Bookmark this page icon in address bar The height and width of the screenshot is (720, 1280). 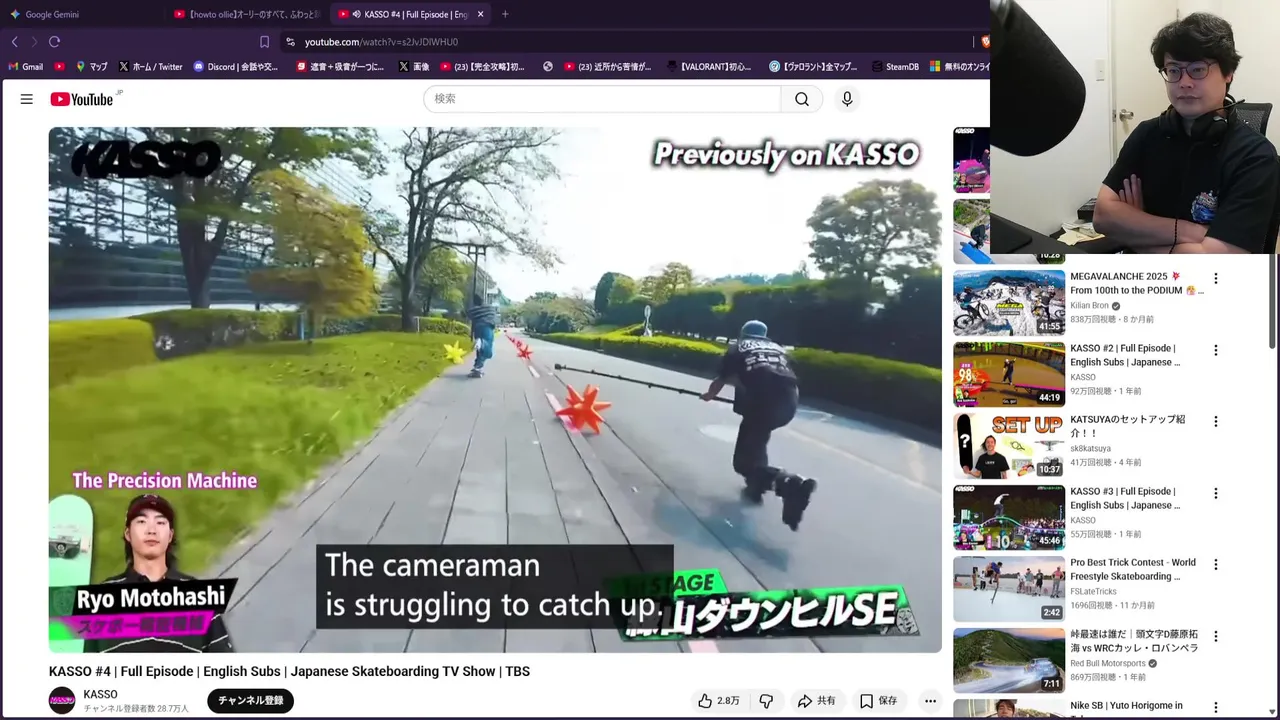pyautogui.click(x=264, y=42)
